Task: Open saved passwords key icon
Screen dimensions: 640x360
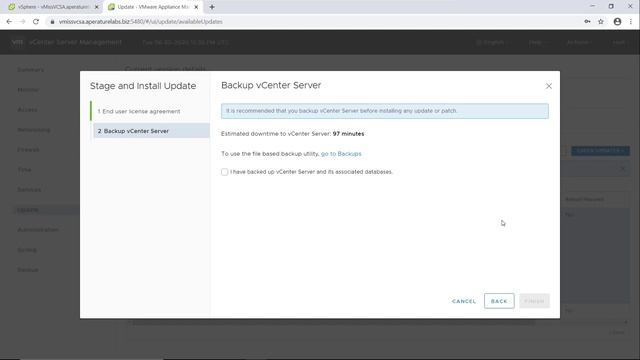Action: (x=587, y=22)
